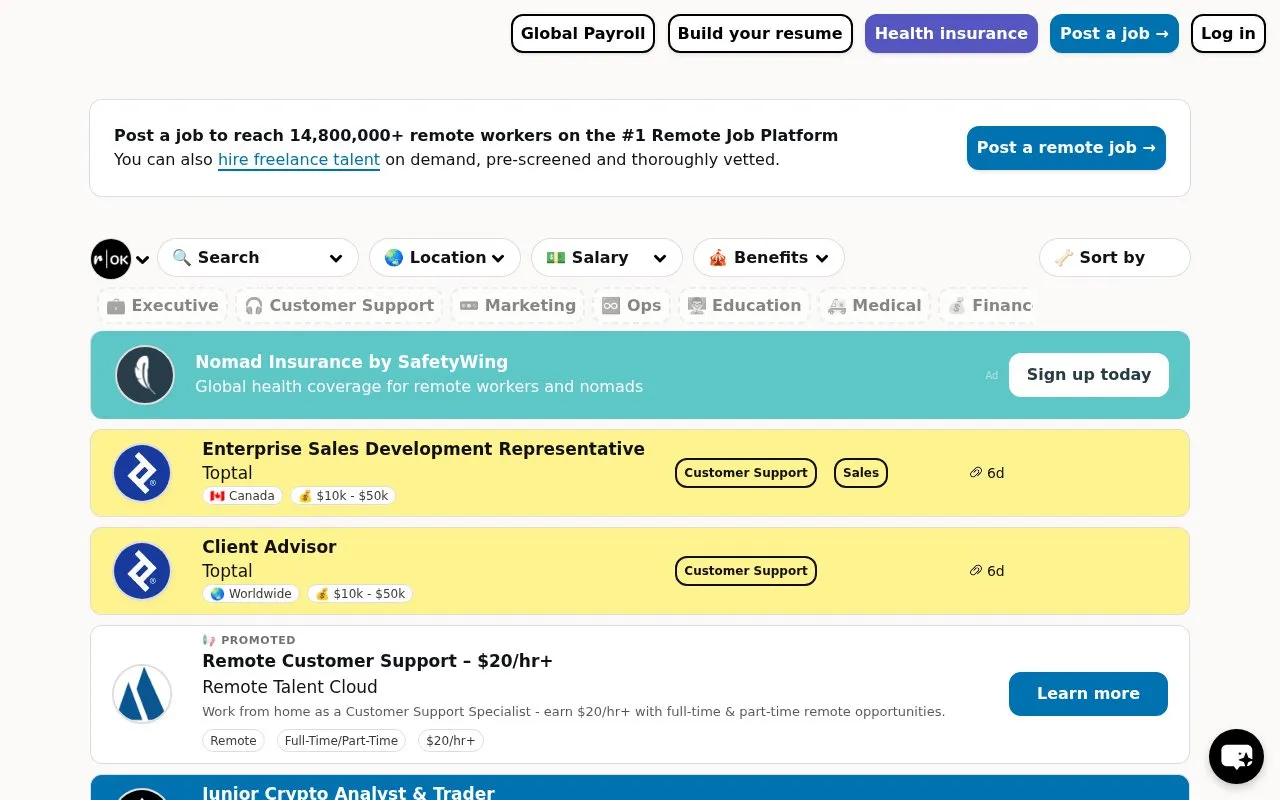Filter jobs by Education category
Screen dimensions: 1280x800
744,306
